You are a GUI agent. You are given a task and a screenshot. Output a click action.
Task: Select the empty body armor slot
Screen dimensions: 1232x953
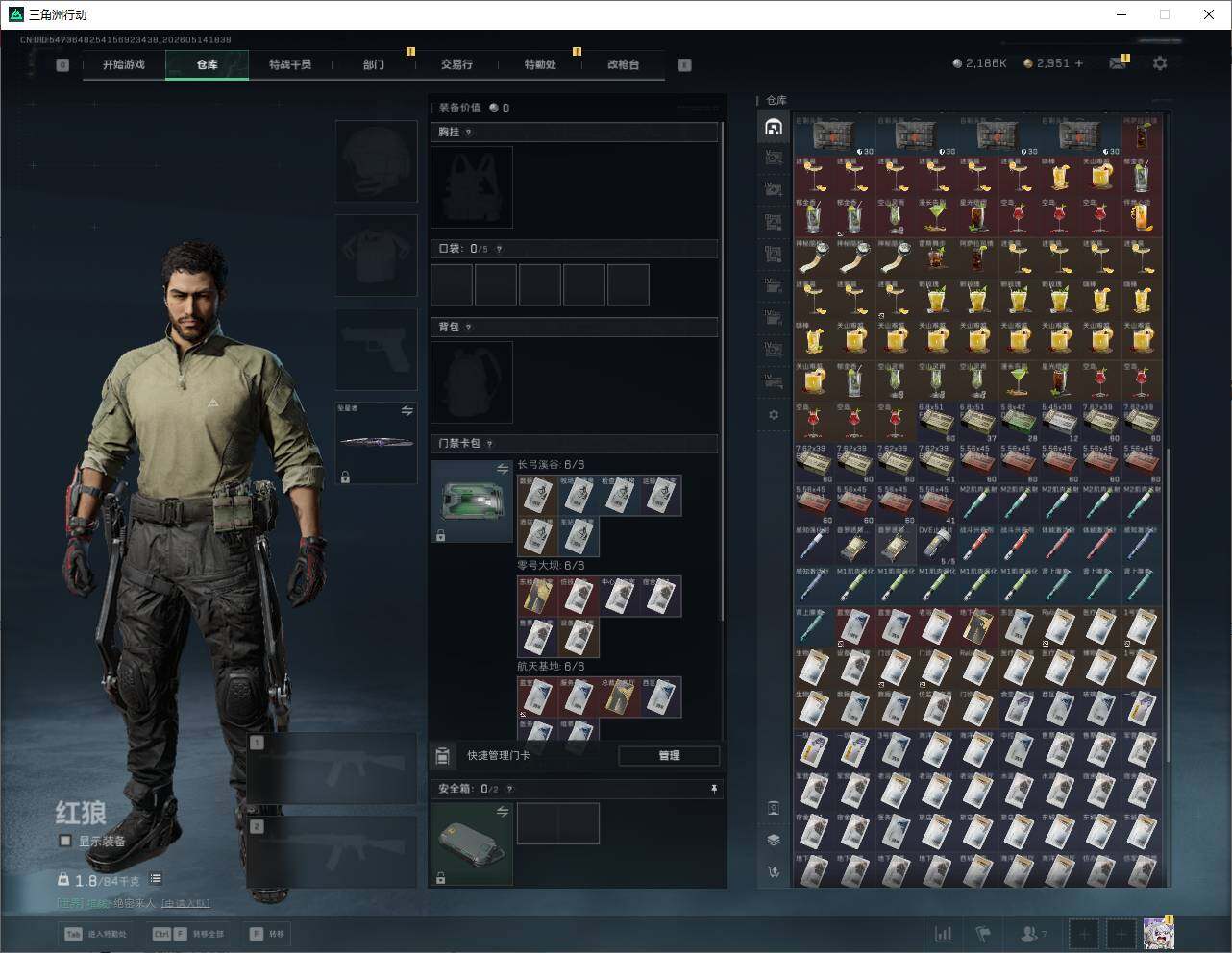376,256
